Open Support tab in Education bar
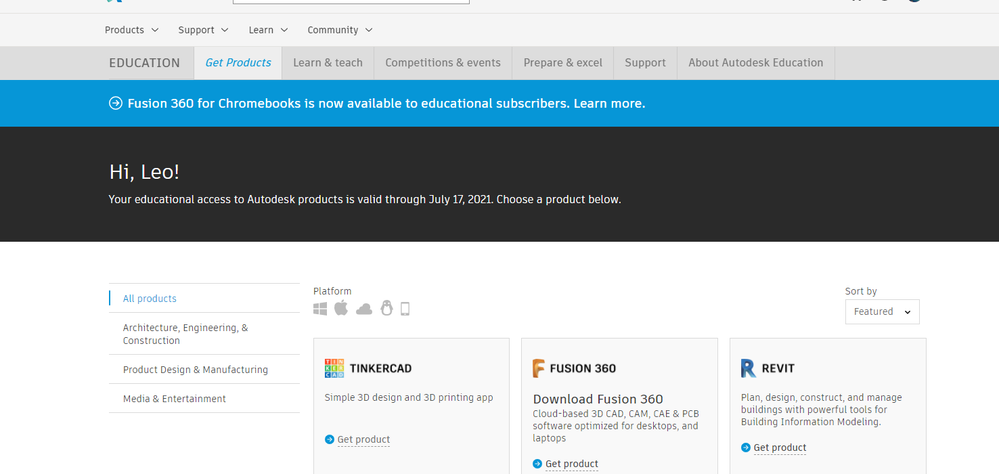 [x=645, y=63]
